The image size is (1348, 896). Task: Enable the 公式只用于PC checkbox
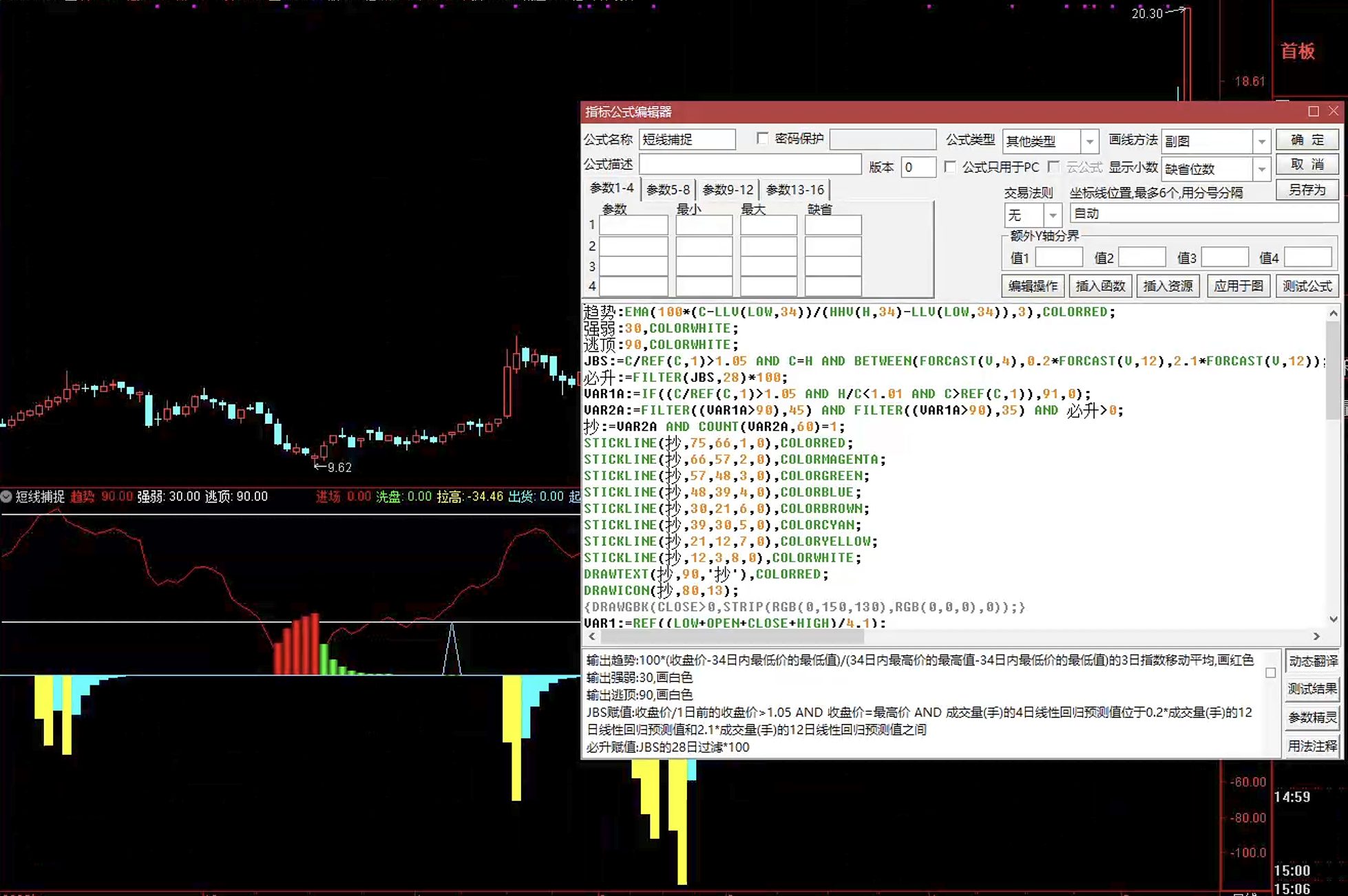point(950,167)
